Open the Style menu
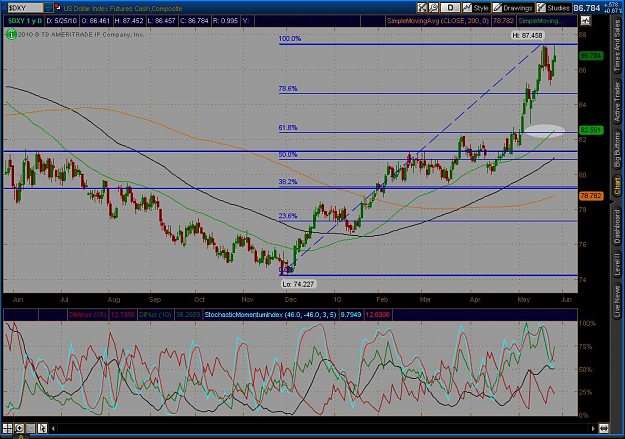This screenshot has width=625, height=439. click(x=476, y=8)
